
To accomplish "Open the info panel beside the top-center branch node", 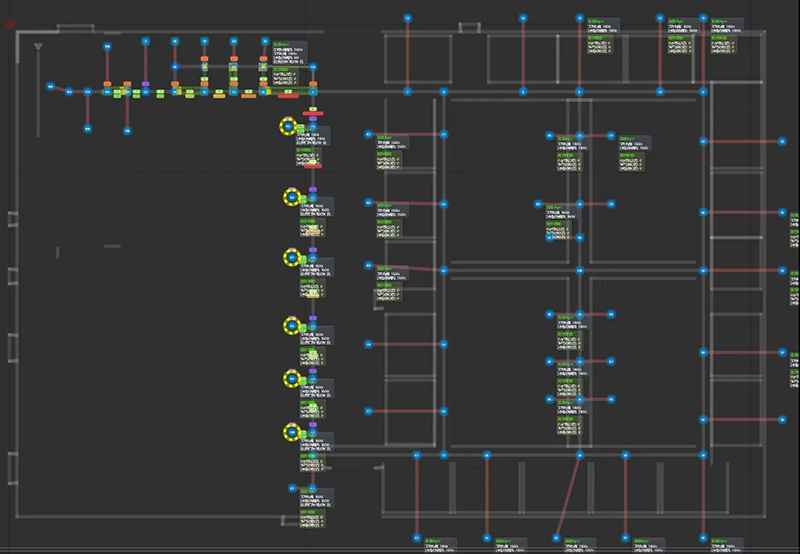I will (x=289, y=53).
